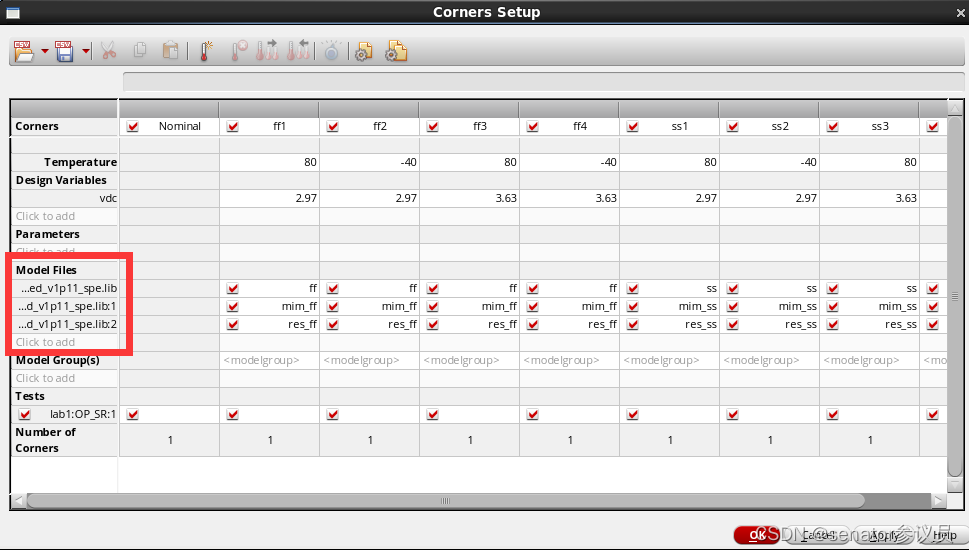Click the horizontal scrollbar left arrow
The width and height of the screenshot is (969, 554).
tap(19, 501)
